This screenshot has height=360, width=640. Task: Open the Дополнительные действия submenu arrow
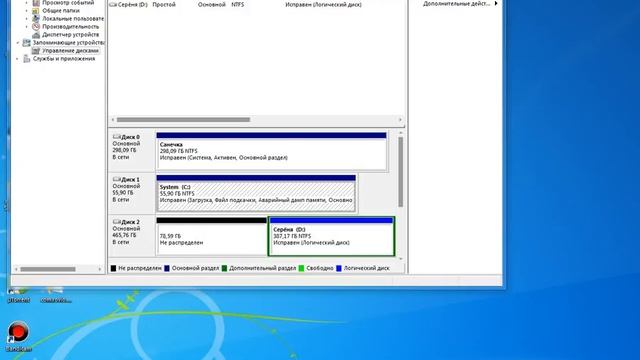click(x=496, y=3)
